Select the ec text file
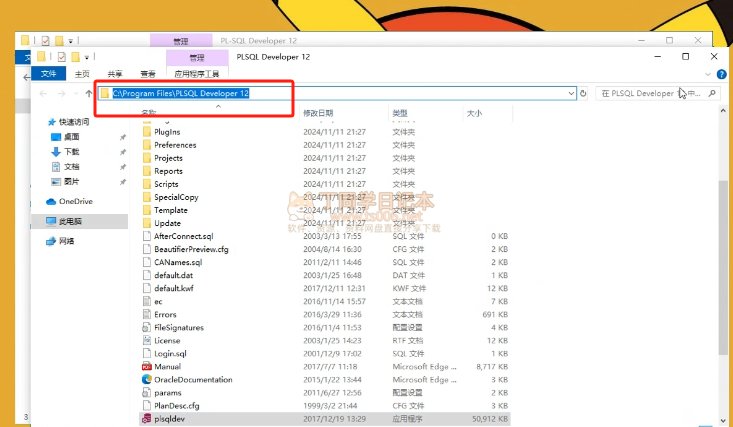 point(158,302)
